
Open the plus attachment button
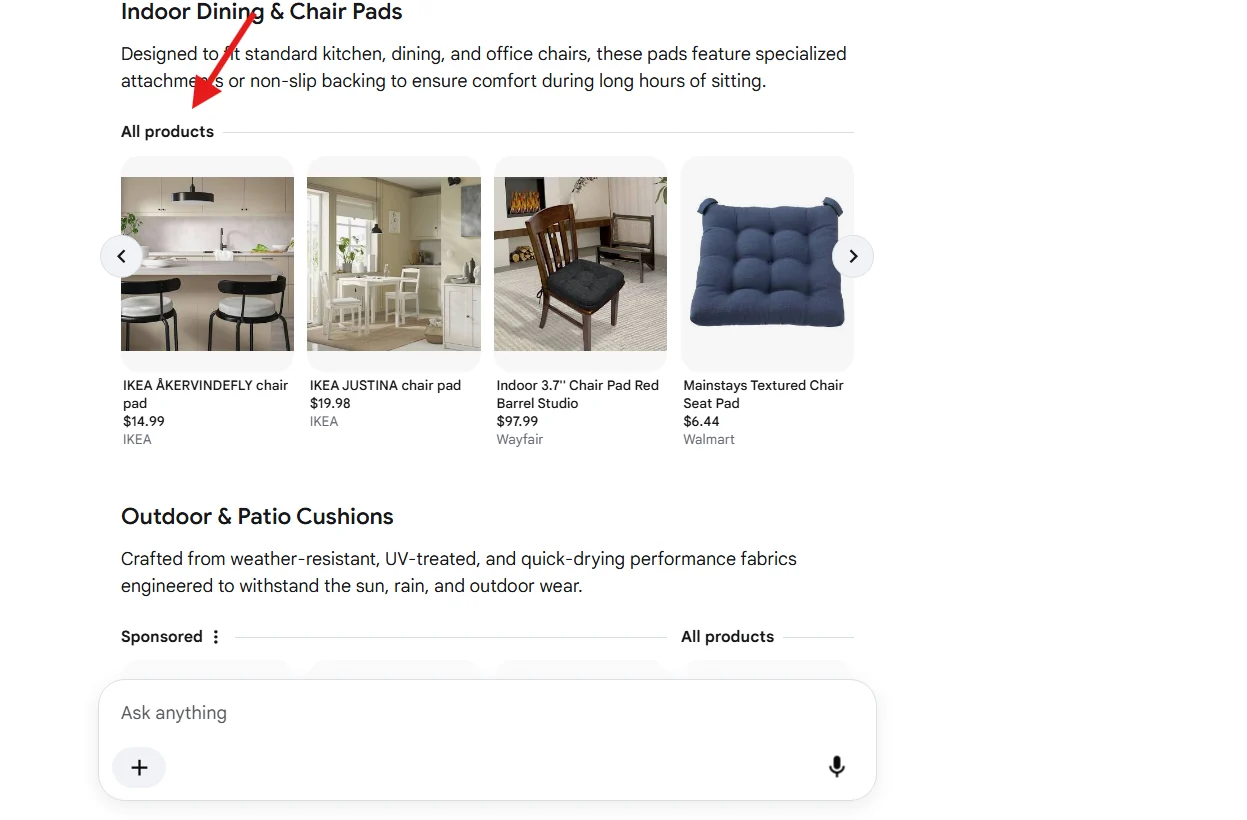coord(139,767)
